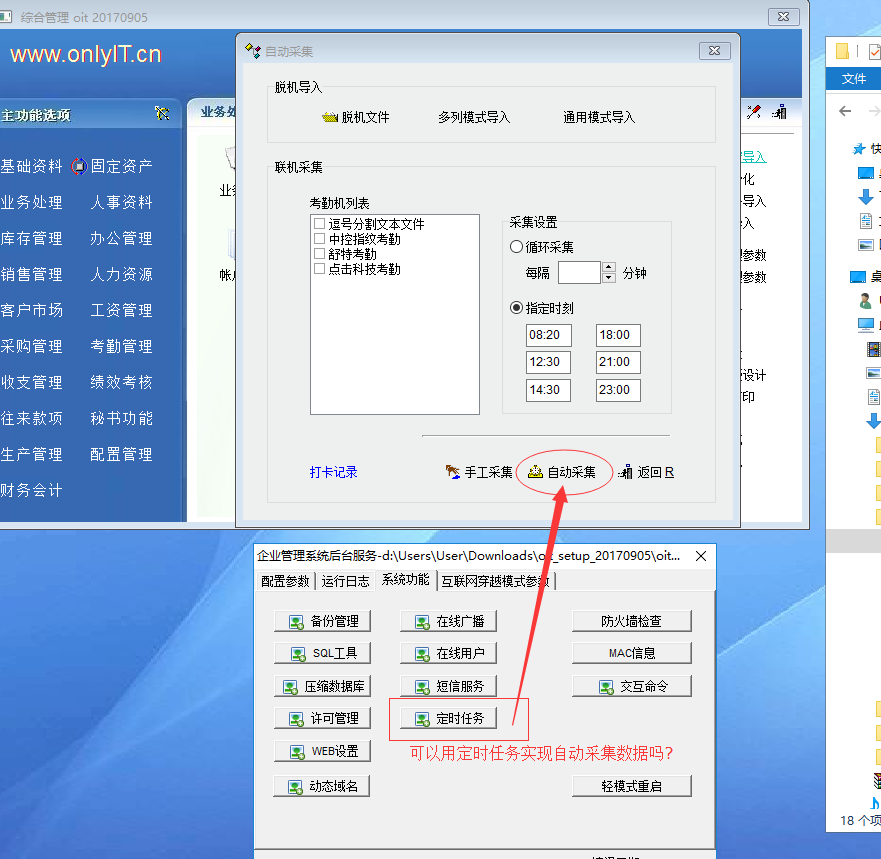Screen dimensions: 881x859
Task: Decrease the interval minutes spinner down arrow
Action: [609, 278]
